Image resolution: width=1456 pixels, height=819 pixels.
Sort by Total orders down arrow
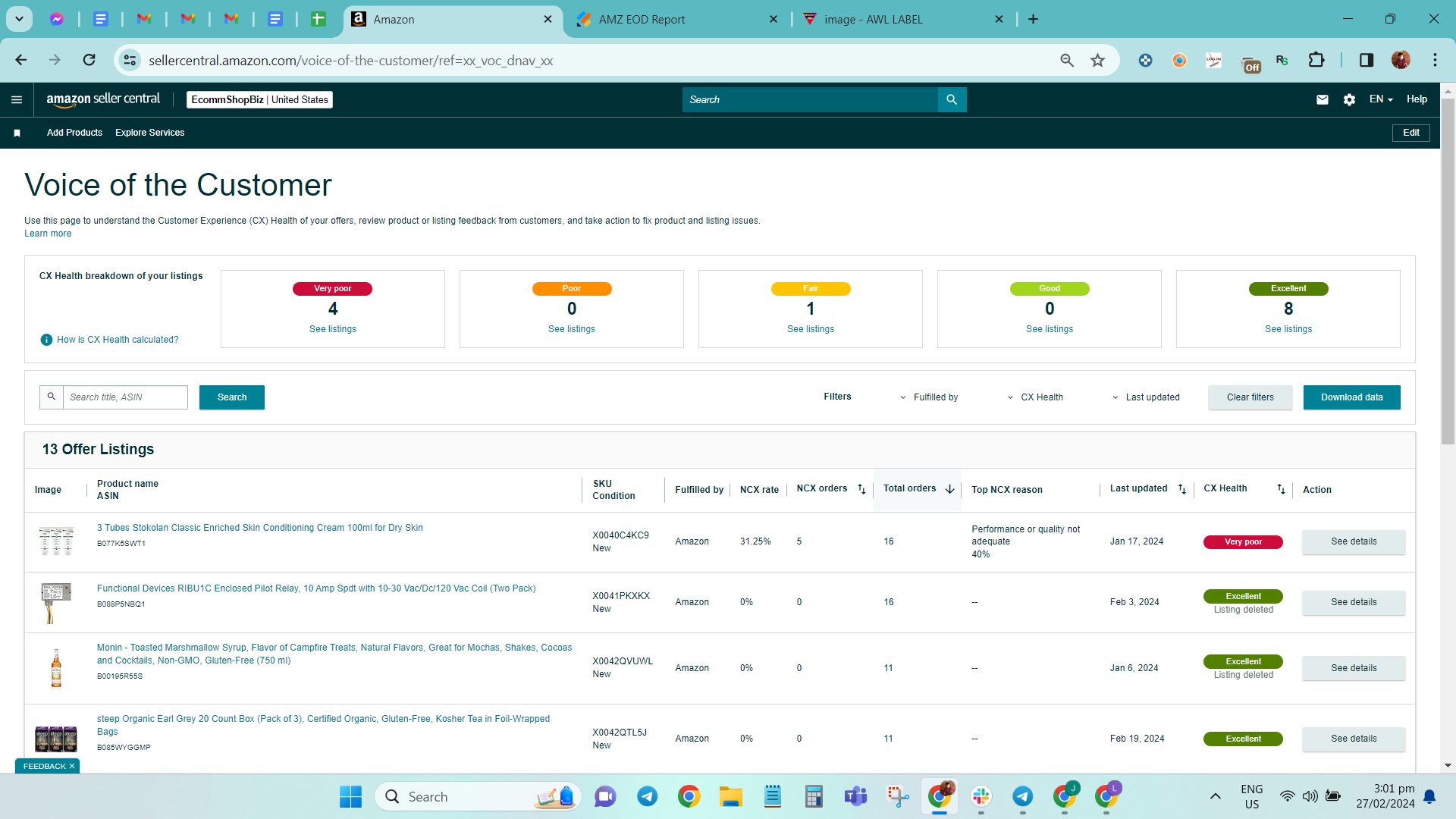[949, 489]
